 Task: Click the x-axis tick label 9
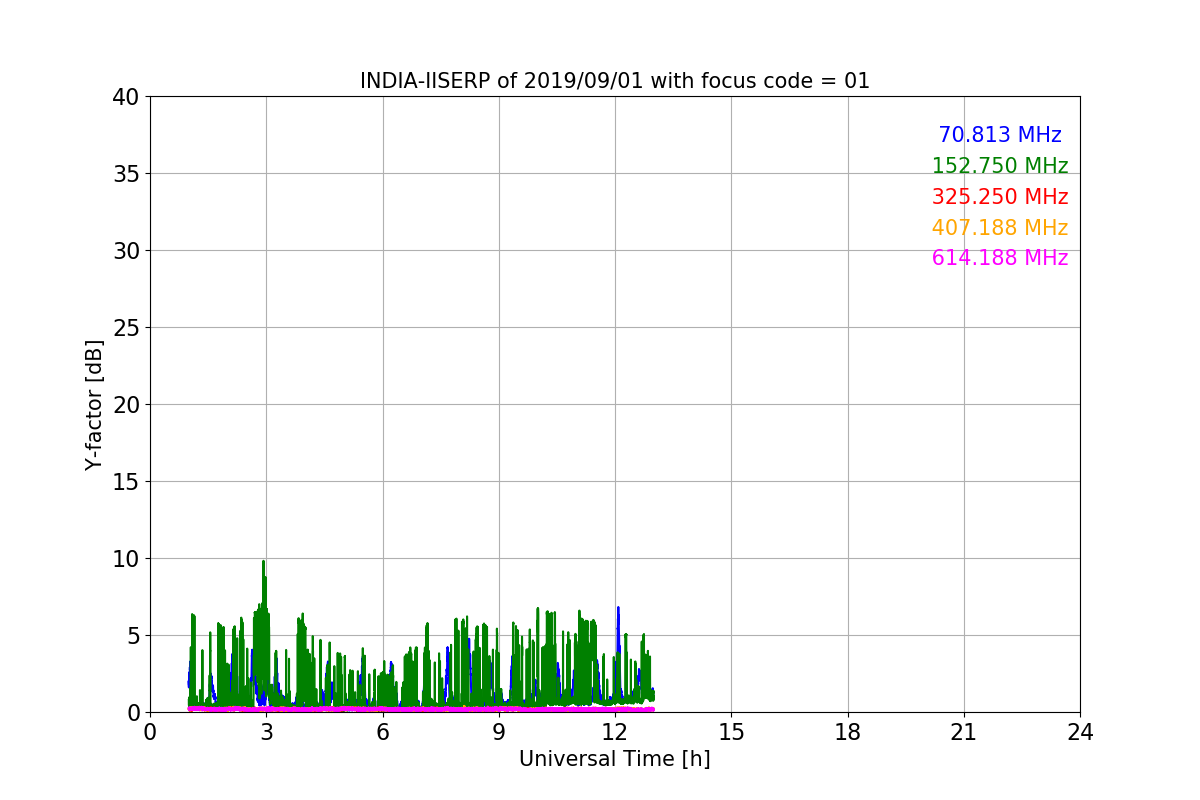pyautogui.click(x=499, y=732)
